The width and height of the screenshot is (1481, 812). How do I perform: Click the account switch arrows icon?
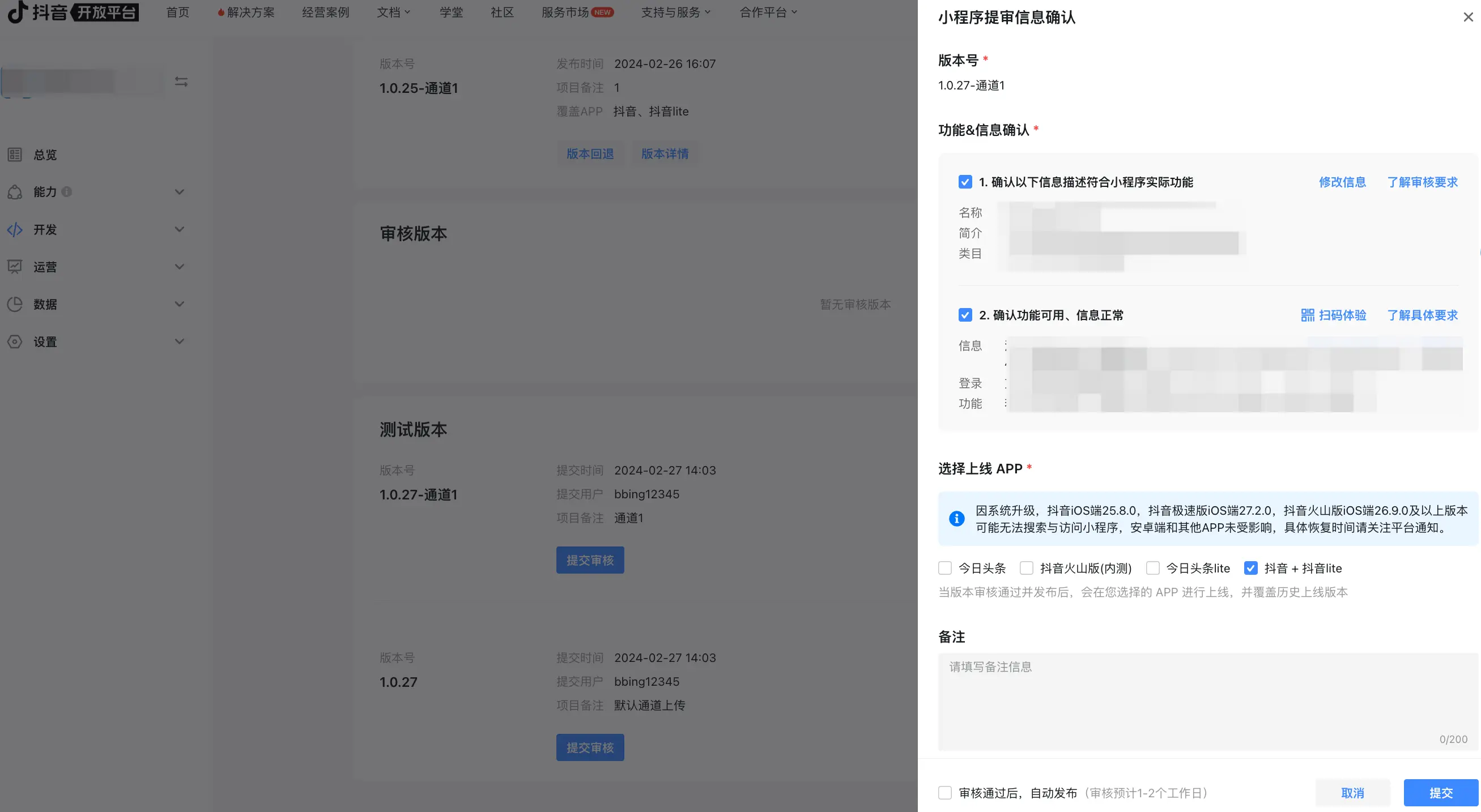(181, 82)
